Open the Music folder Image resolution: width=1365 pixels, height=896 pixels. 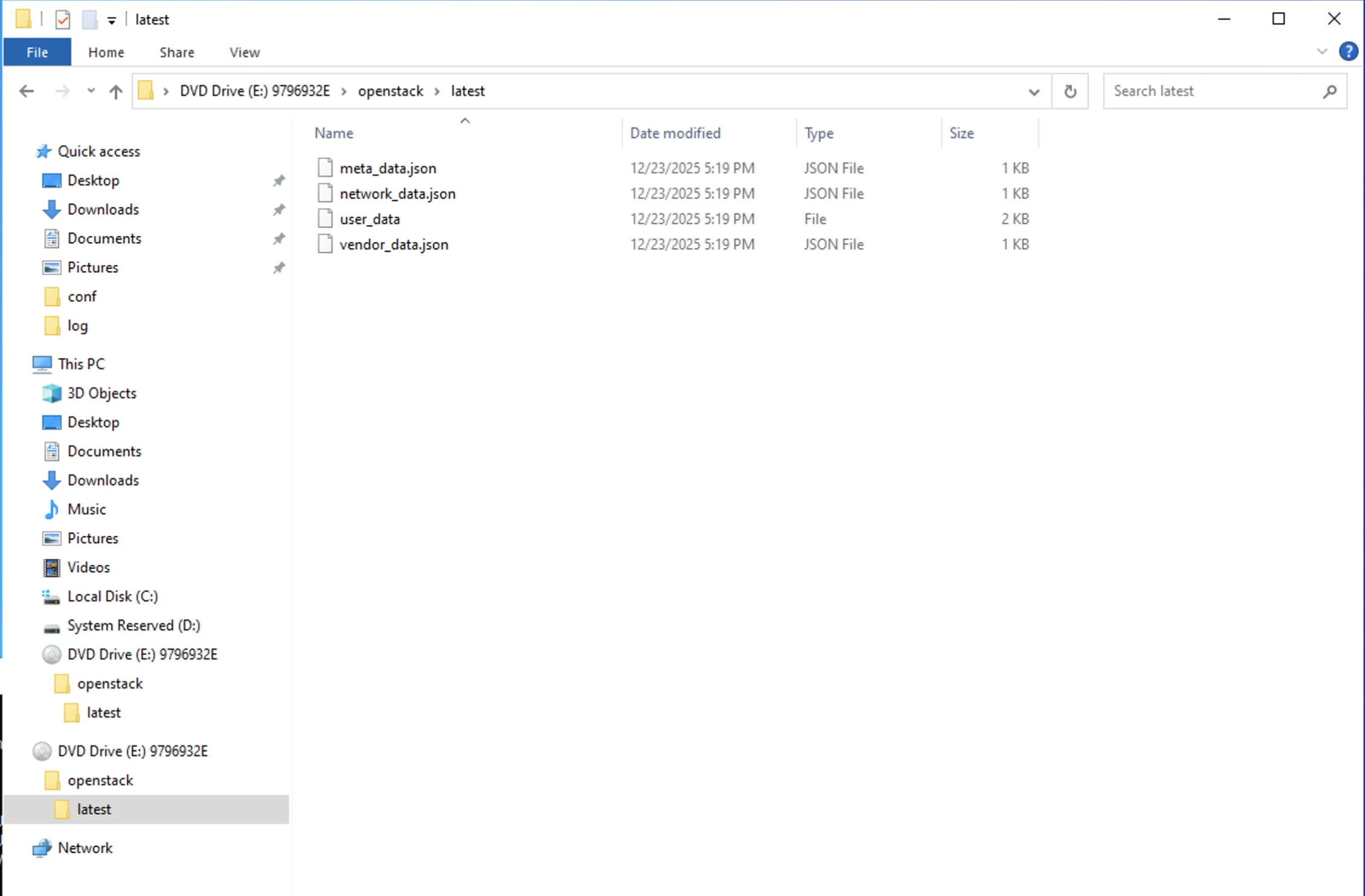(x=87, y=509)
